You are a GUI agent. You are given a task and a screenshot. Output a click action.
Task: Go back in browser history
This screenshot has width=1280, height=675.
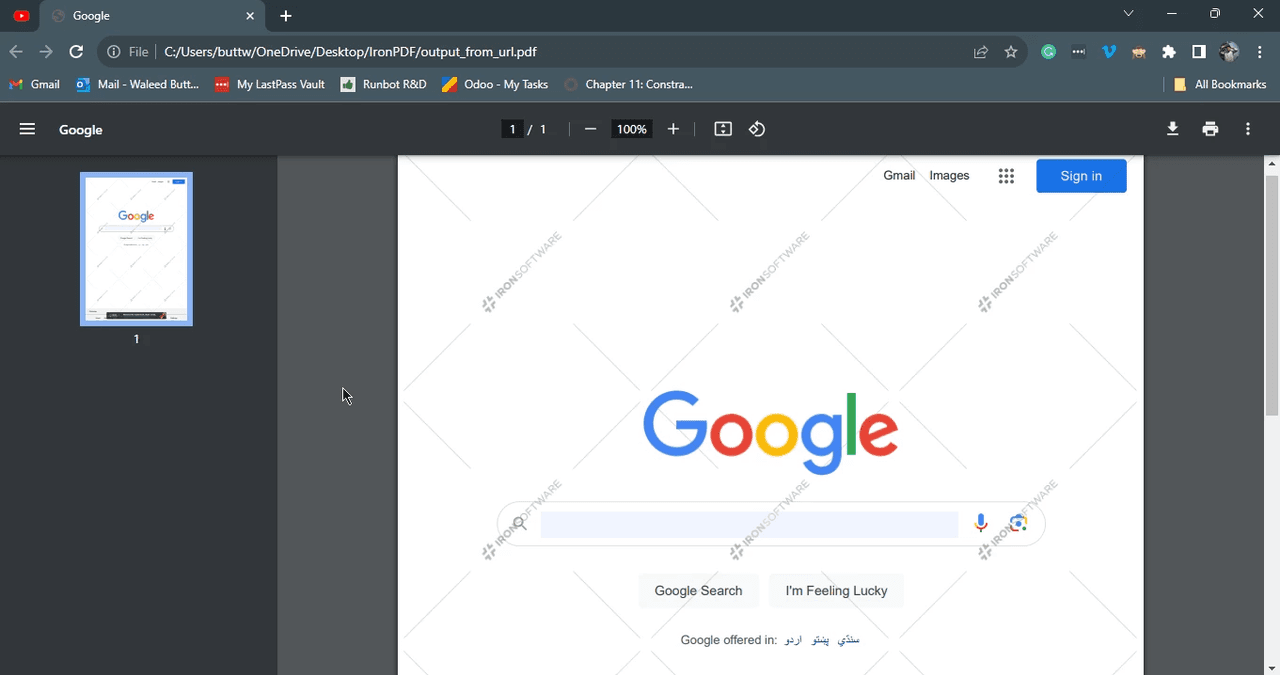pos(16,52)
